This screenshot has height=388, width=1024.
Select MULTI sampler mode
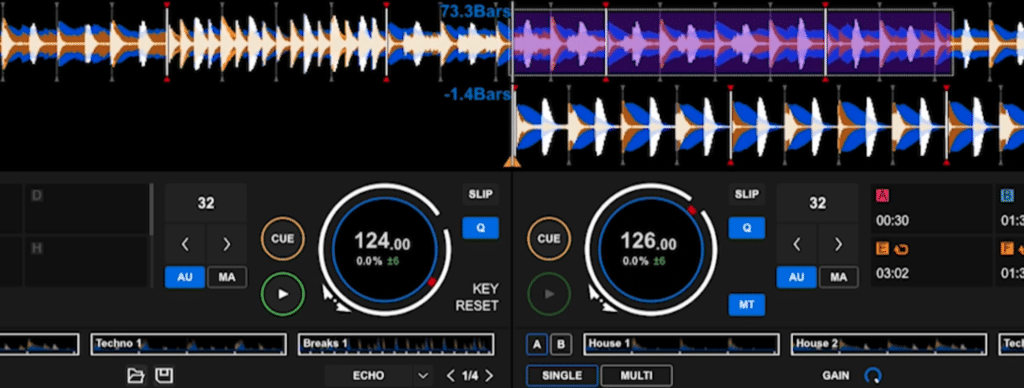click(636, 376)
